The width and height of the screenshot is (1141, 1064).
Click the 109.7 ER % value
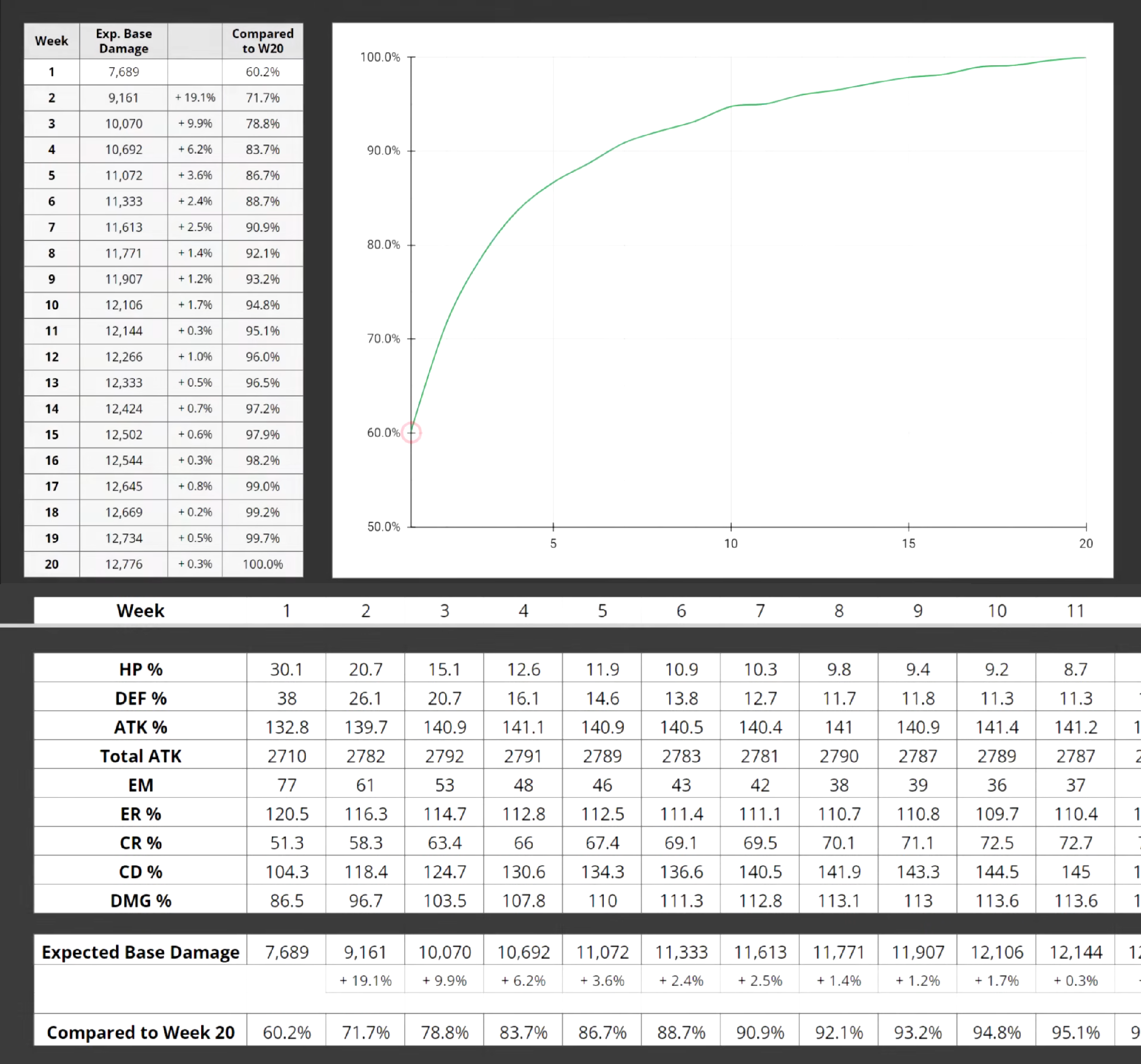pos(997,814)
